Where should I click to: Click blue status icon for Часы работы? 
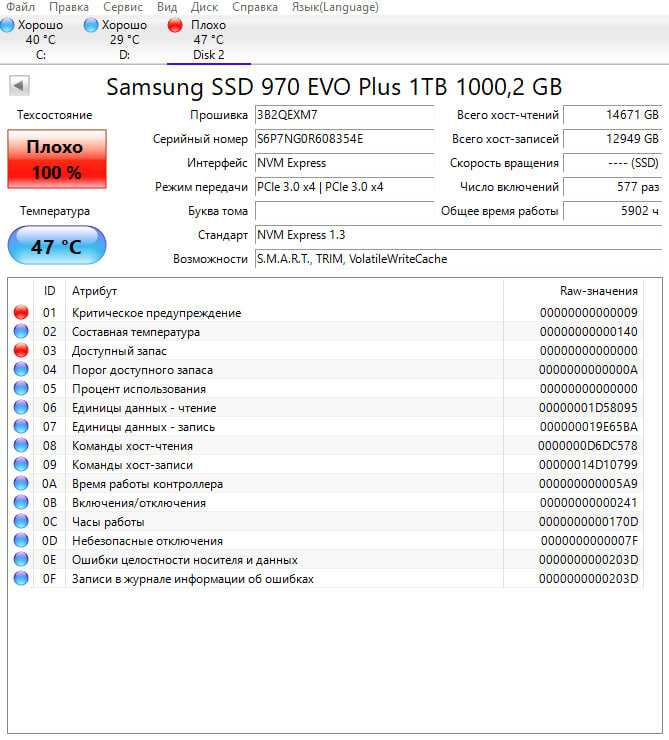click(21, 521)
